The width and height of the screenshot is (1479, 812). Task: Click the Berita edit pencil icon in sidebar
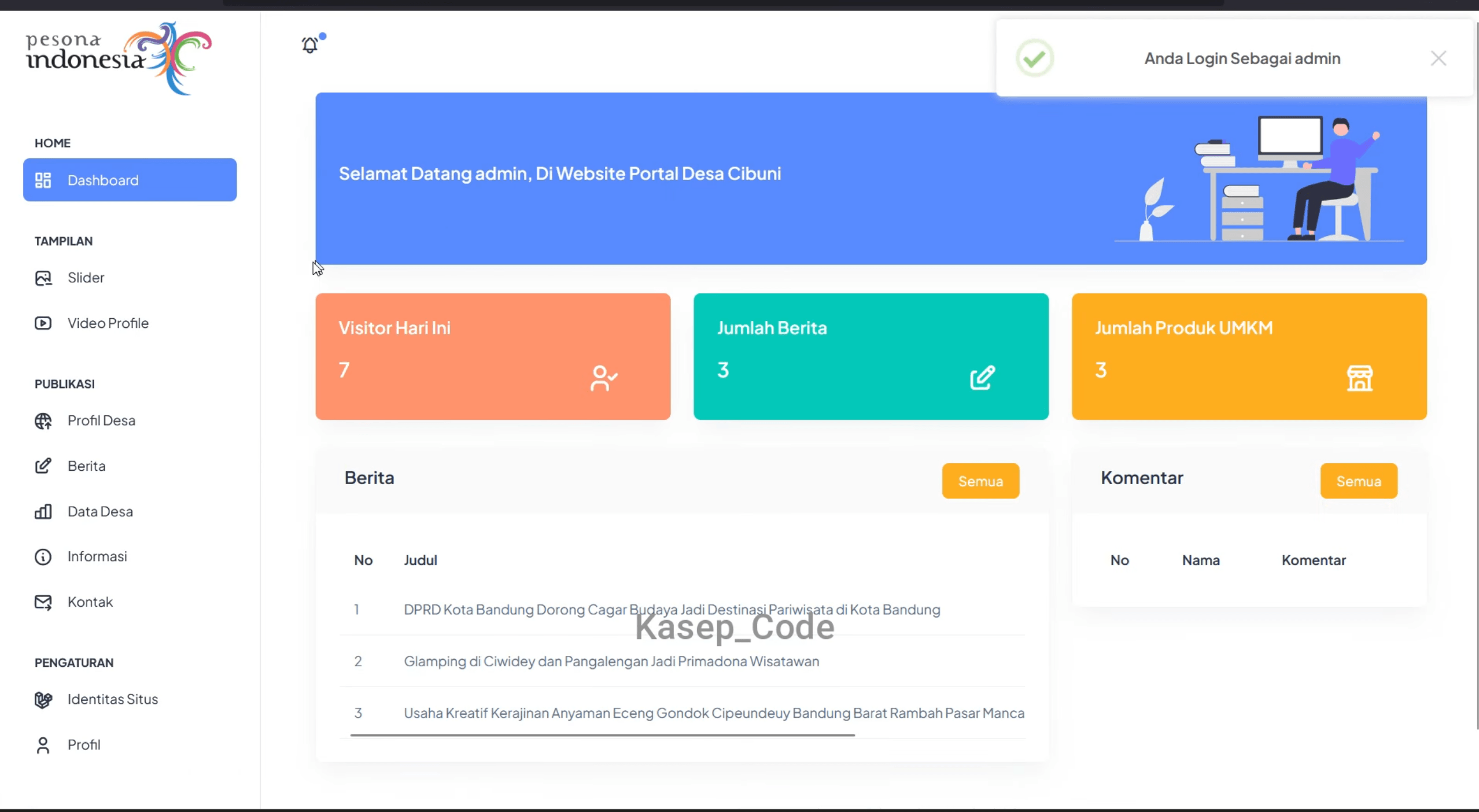point(43,466)
